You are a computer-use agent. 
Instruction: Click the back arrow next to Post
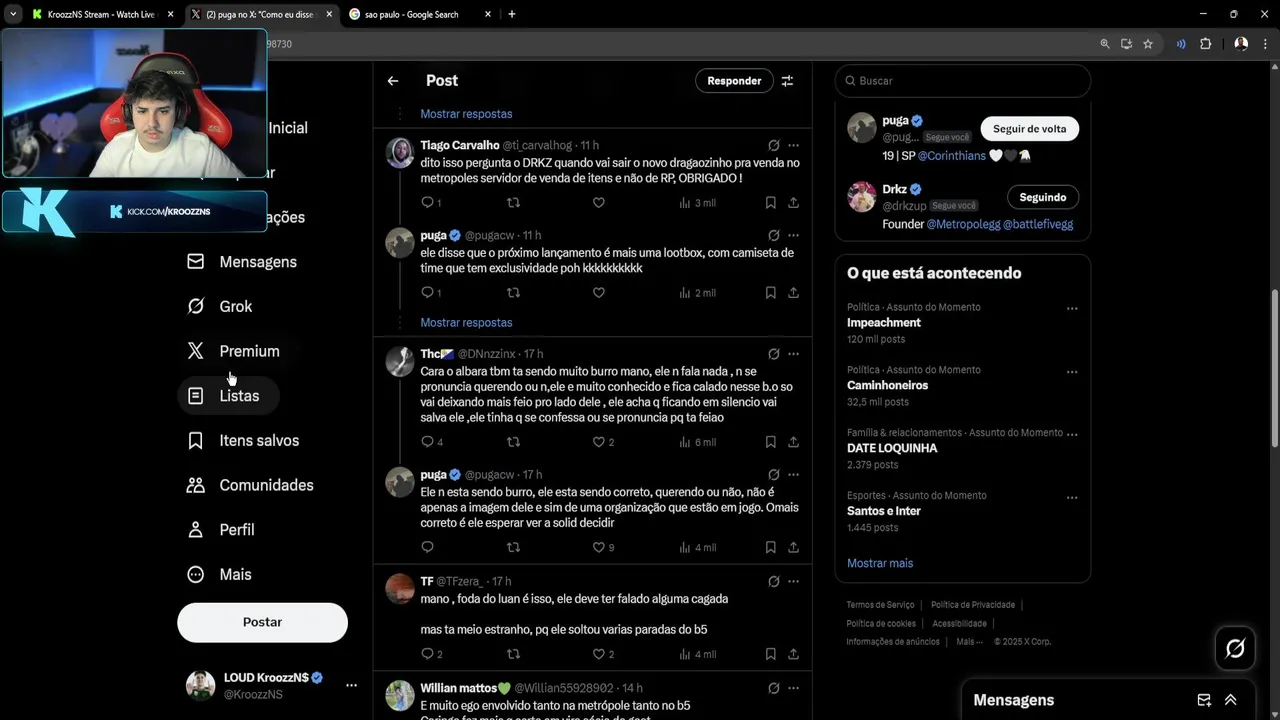pos(393,81)
